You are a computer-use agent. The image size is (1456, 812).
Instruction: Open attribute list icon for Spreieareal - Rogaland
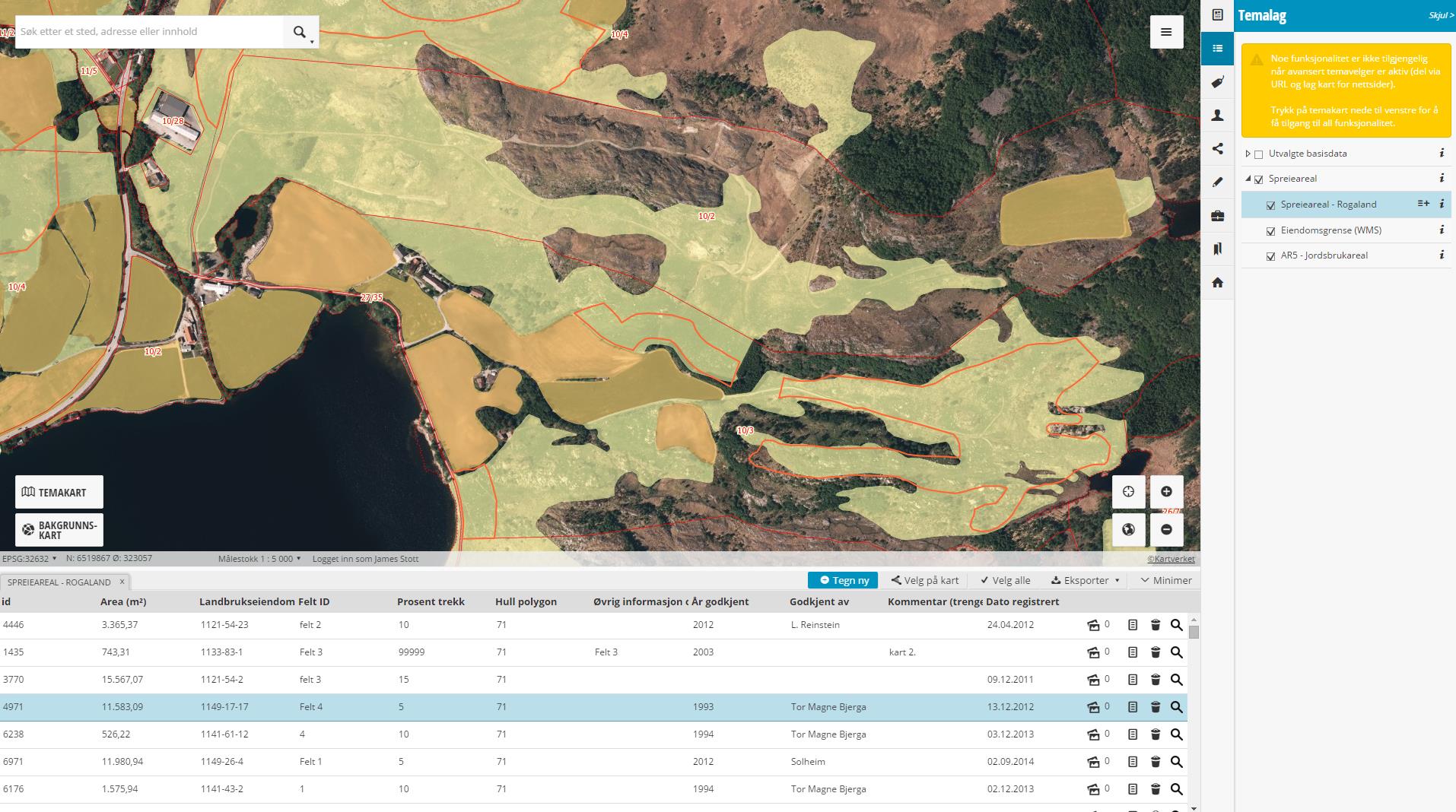pos(1423,204)
